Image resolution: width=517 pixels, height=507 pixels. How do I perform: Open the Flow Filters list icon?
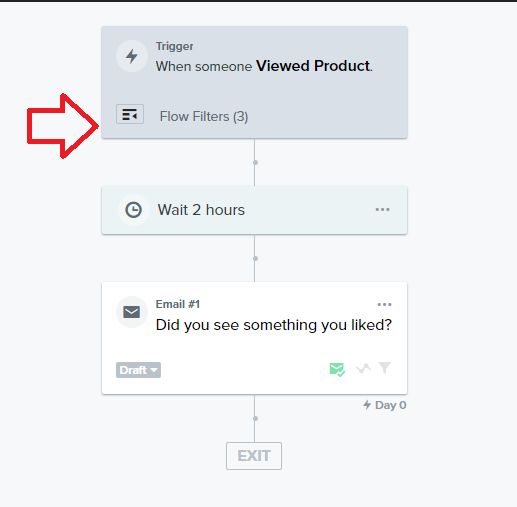(130, 114)
